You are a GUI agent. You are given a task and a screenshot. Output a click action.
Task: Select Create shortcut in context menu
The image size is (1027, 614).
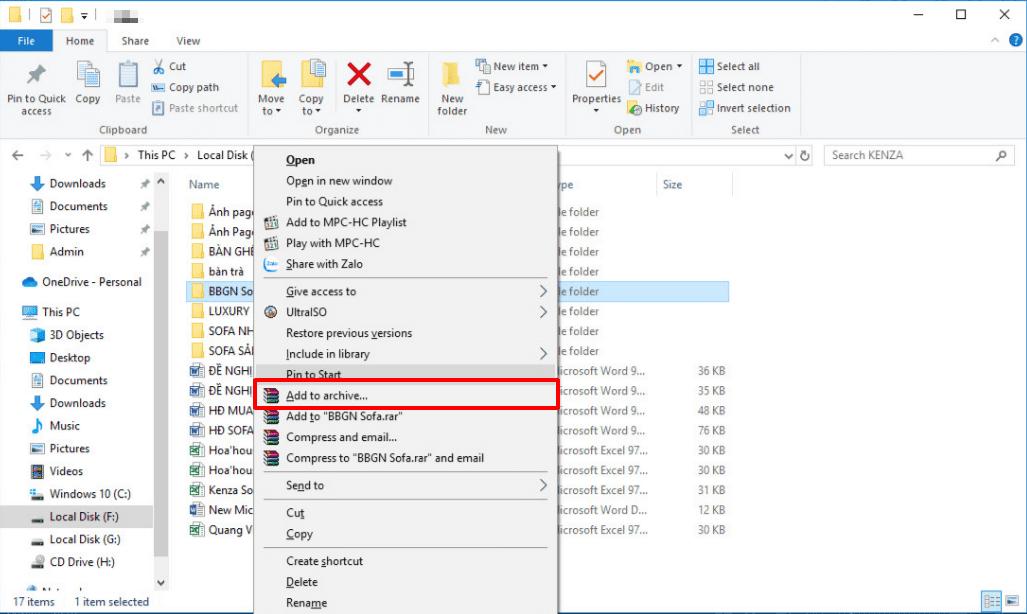pos(405,561)
